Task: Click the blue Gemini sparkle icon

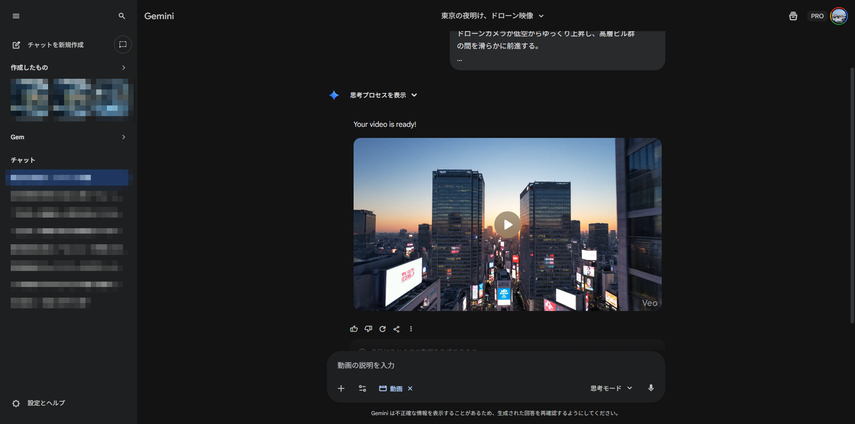Action: (334, 95)
